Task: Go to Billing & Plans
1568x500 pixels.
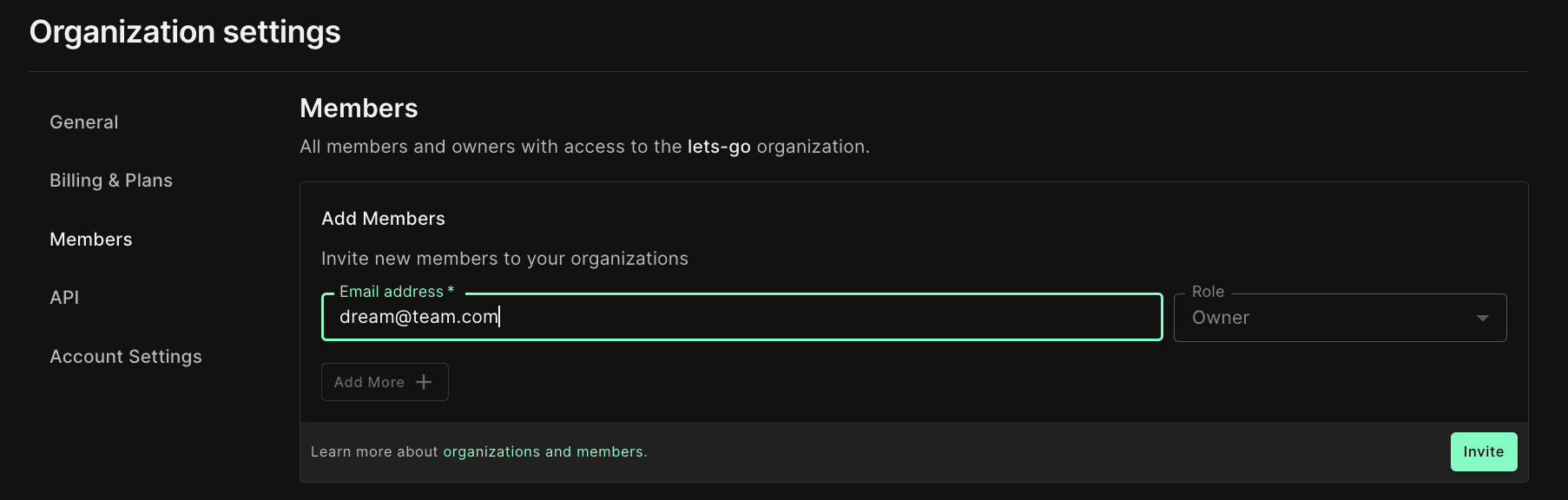Action: point(111,181)
